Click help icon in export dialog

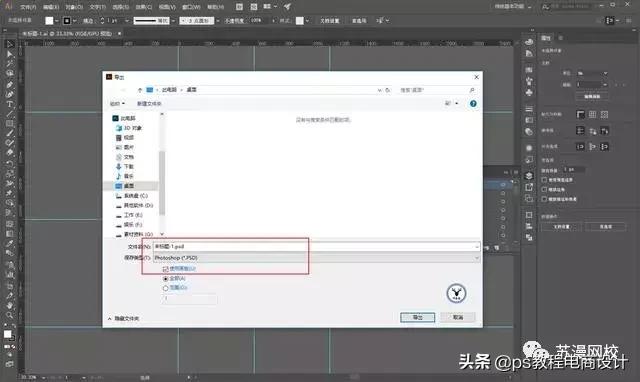point(473,104)
